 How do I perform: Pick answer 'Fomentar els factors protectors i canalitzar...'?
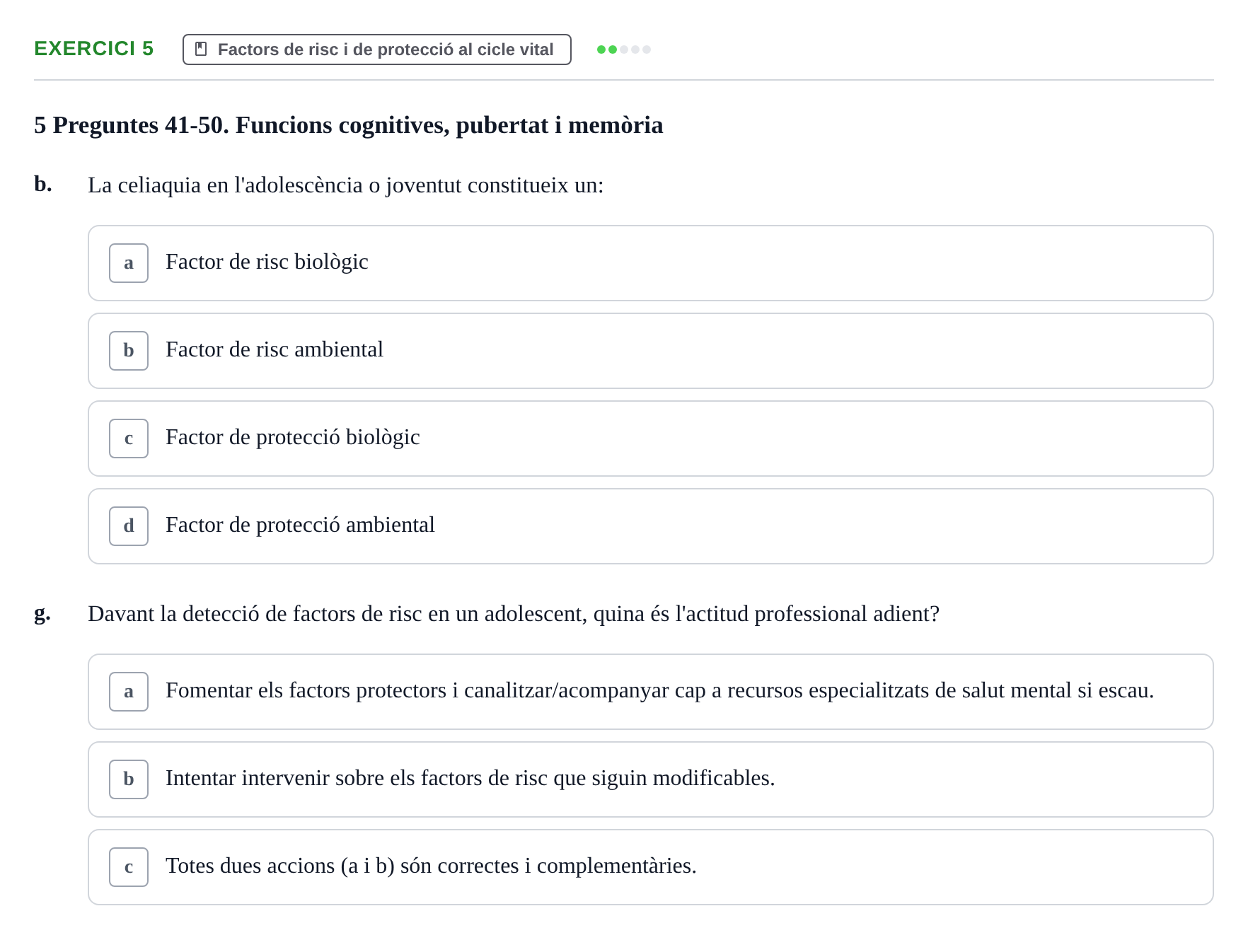pos(650,692)
